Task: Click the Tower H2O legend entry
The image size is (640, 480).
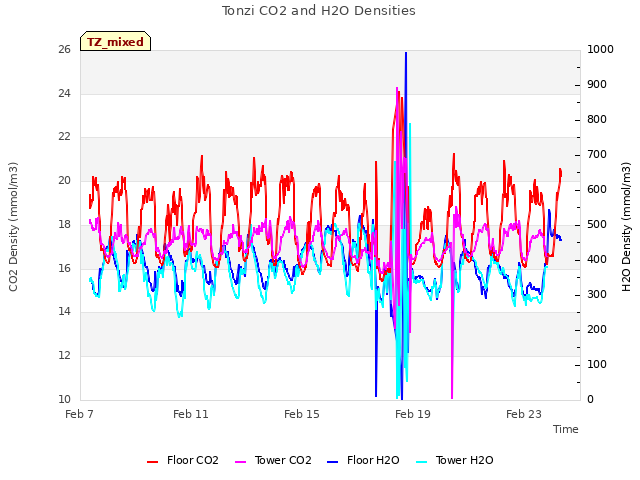Action: point(454,460)
